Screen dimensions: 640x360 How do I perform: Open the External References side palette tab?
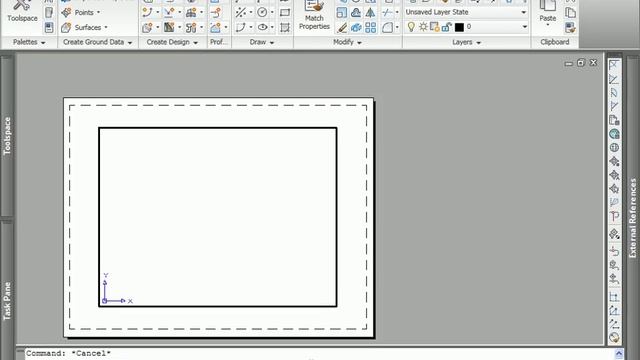tap(633, 218)
